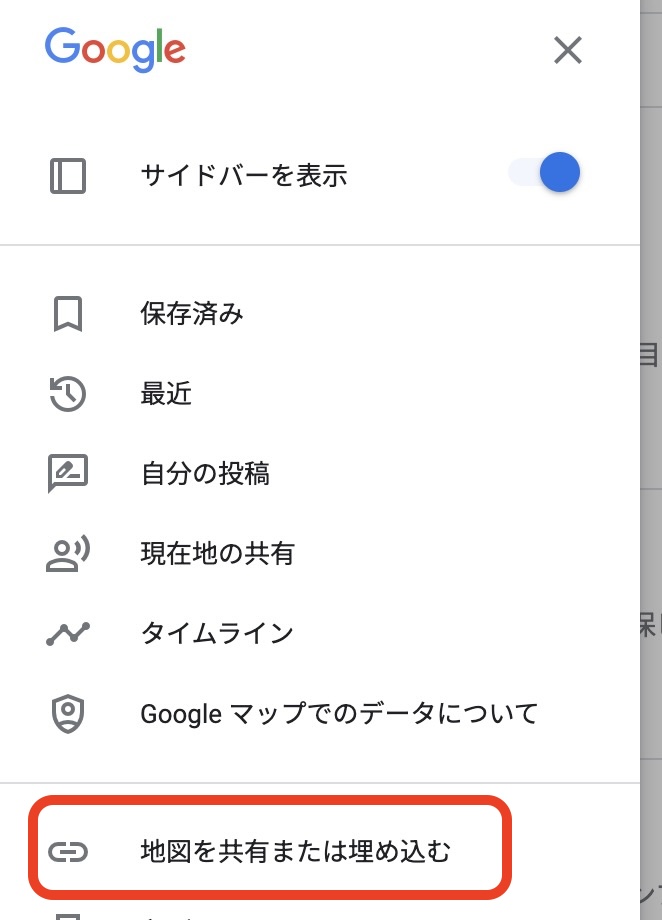Open the 保存済み menu item

[192, 315]
